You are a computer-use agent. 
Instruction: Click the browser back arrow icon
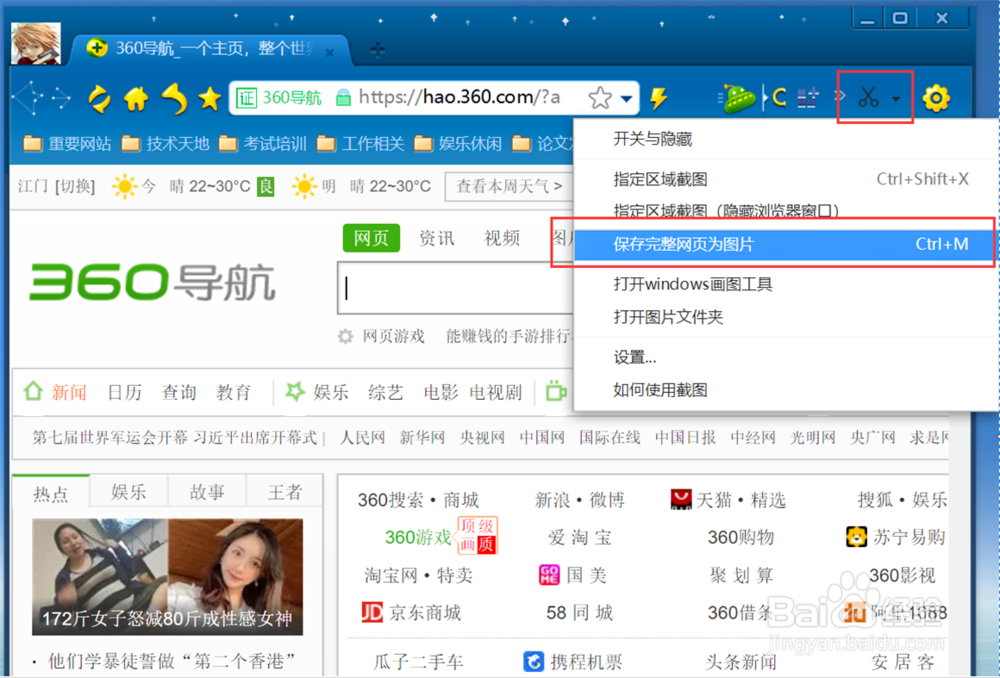[x=27, y=98]
